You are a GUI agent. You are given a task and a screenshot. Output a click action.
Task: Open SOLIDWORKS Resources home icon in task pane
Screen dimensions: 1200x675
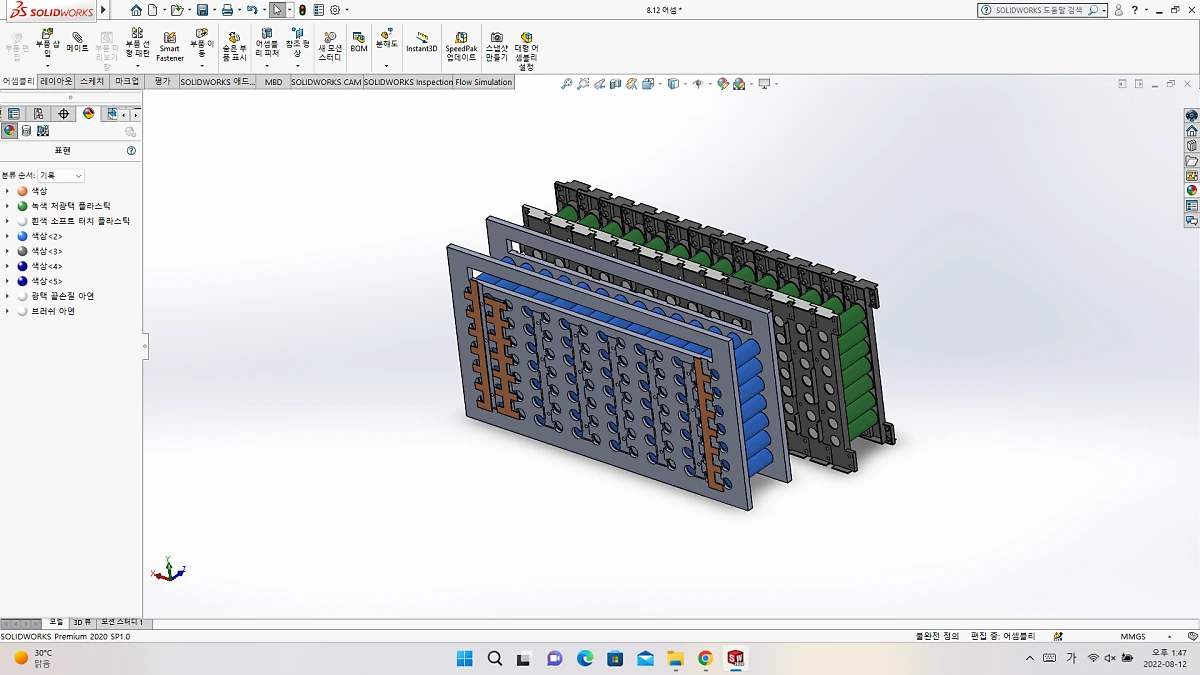(x=1191, y=131)
